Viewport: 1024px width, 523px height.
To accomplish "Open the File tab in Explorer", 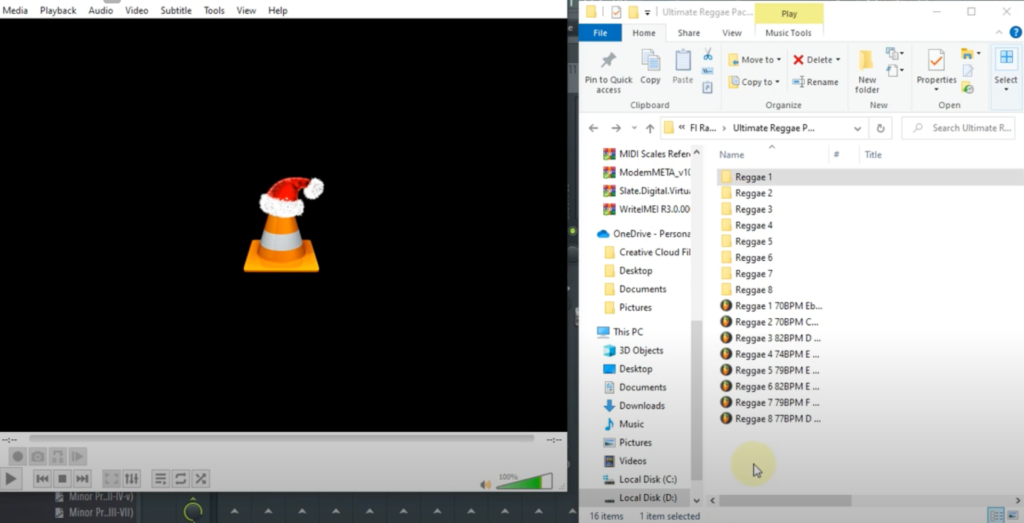I will tap(600, 33).
